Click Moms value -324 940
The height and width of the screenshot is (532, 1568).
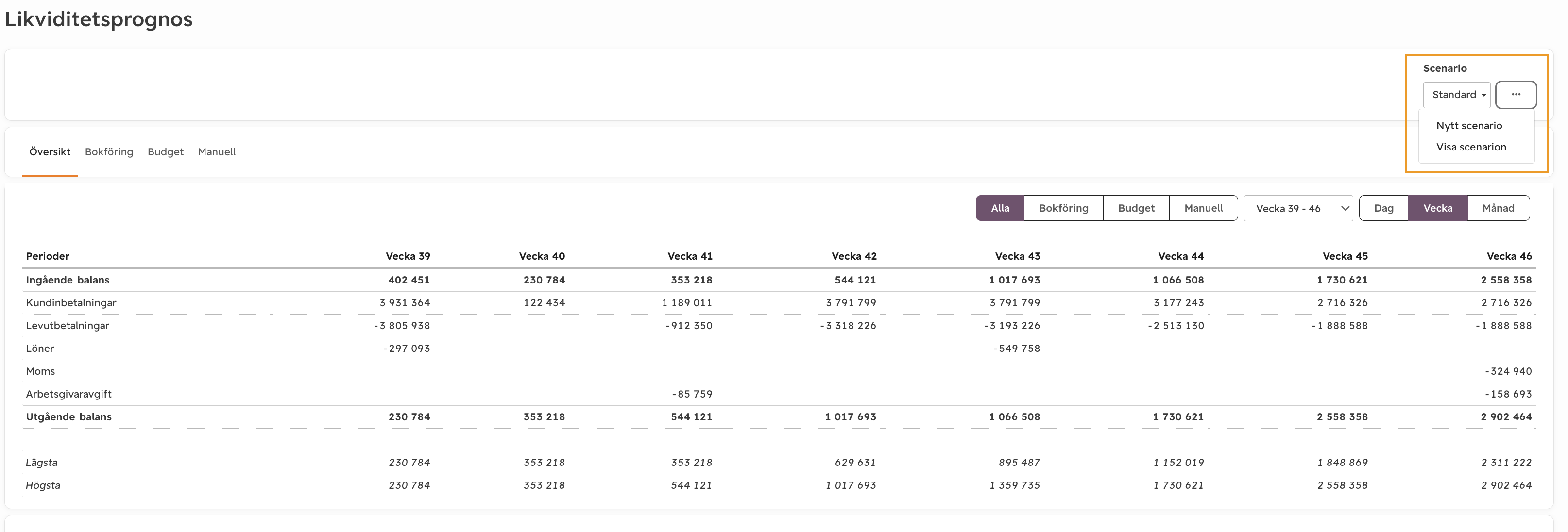click(1508, 371)
